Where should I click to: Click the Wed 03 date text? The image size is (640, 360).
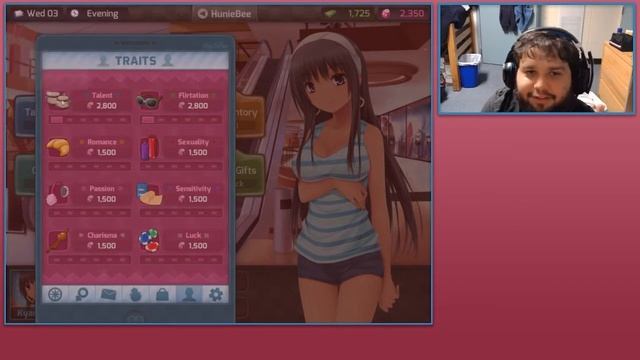tap(42, 13)
